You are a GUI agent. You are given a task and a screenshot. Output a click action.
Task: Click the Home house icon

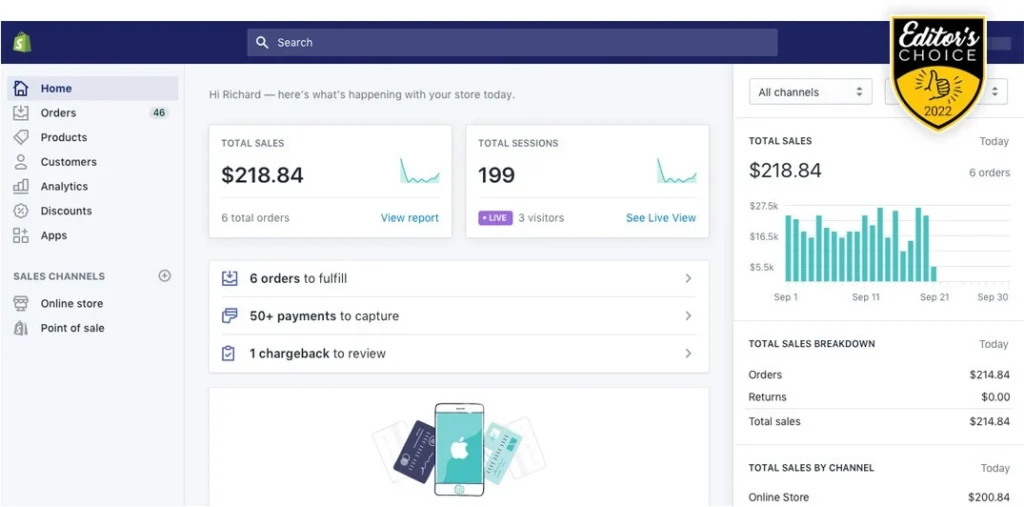[x=21, y=88]
